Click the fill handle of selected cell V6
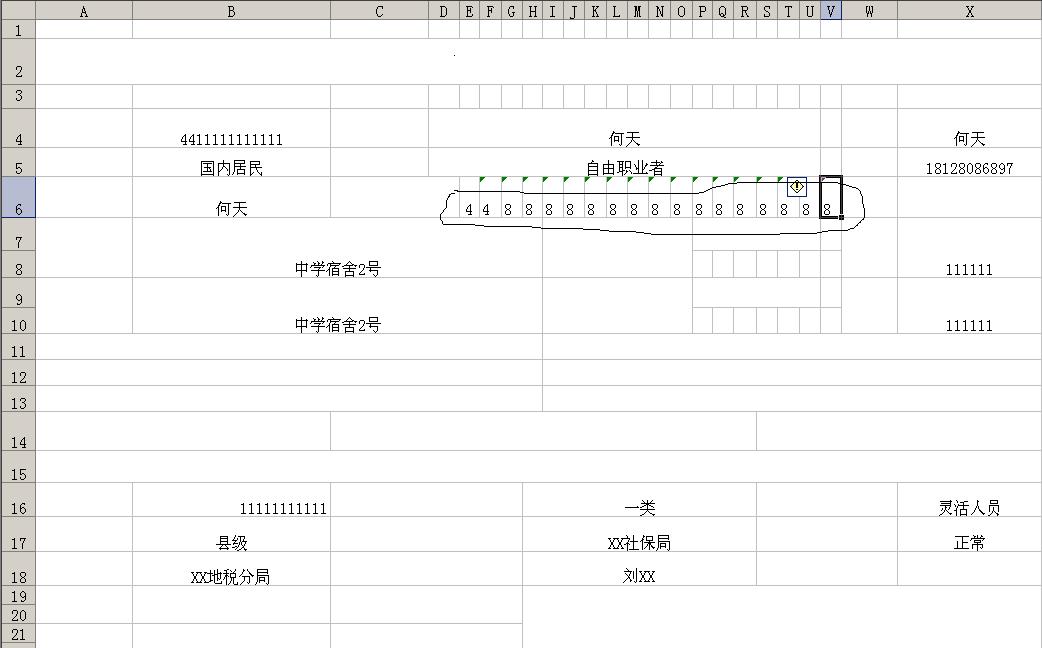The image size is (1042, 648). (842, 217)
